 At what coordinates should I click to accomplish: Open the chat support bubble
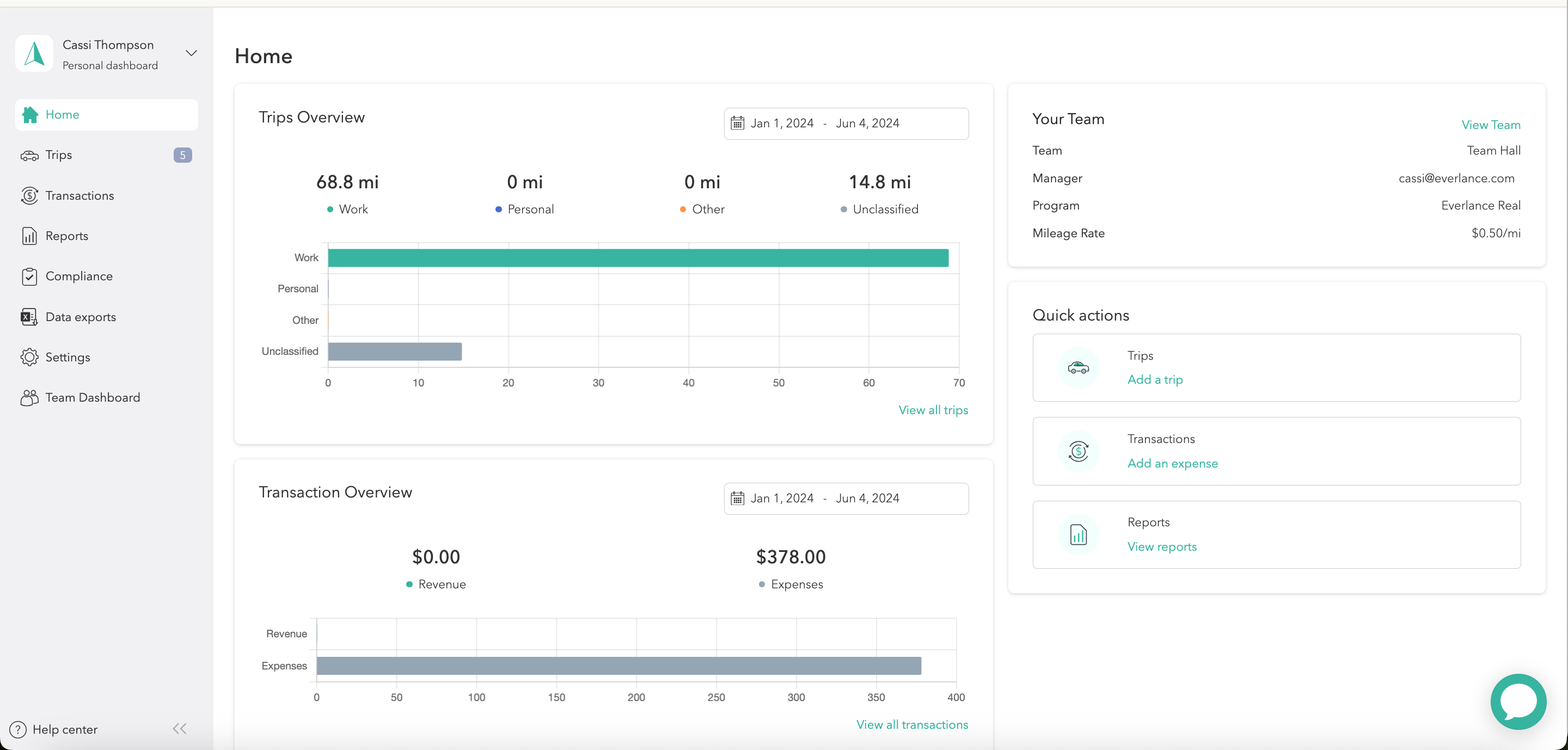tap(1517, 702)
